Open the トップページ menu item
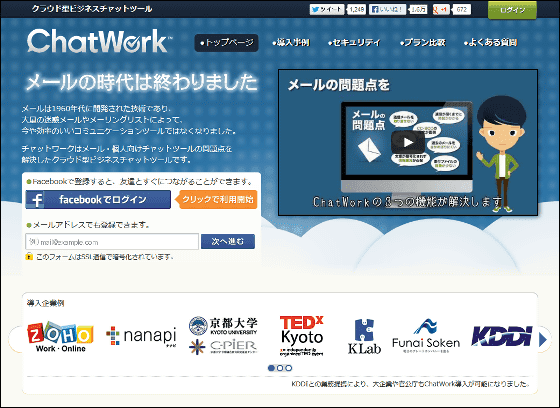Viewport: 560px width, 408px height. (226, 43)
